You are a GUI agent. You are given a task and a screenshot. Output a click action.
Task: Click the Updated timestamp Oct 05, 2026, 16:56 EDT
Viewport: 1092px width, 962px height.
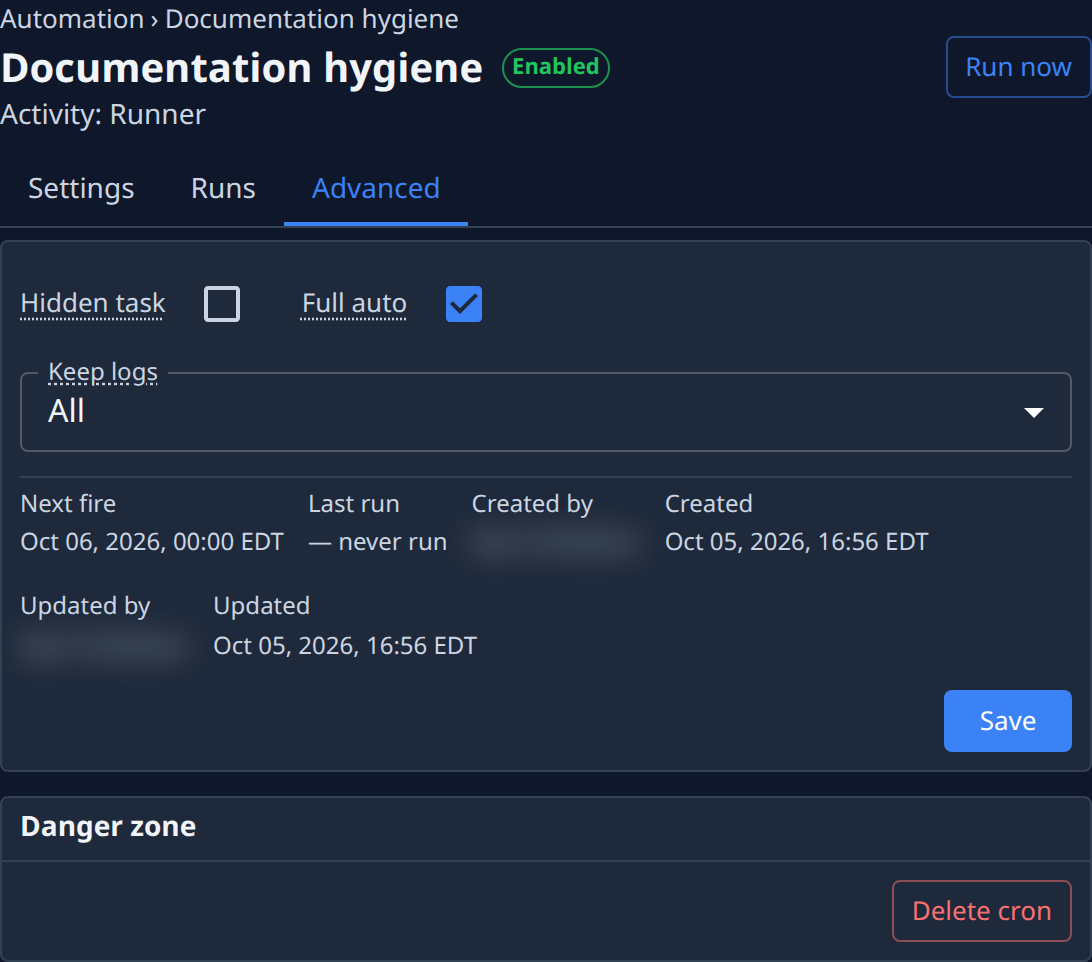click(x=345, y=646)
